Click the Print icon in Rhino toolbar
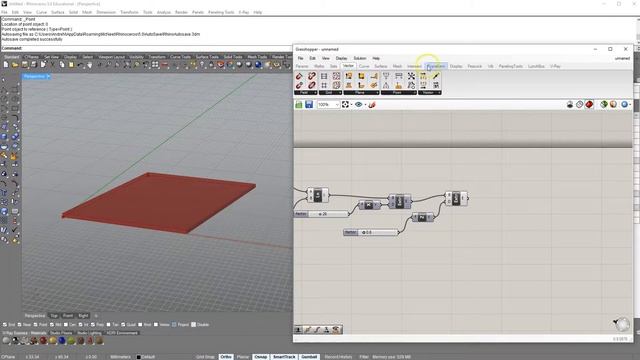Viewport: 640px width, 360px height. pyautogui.click(x=34, y=64)
